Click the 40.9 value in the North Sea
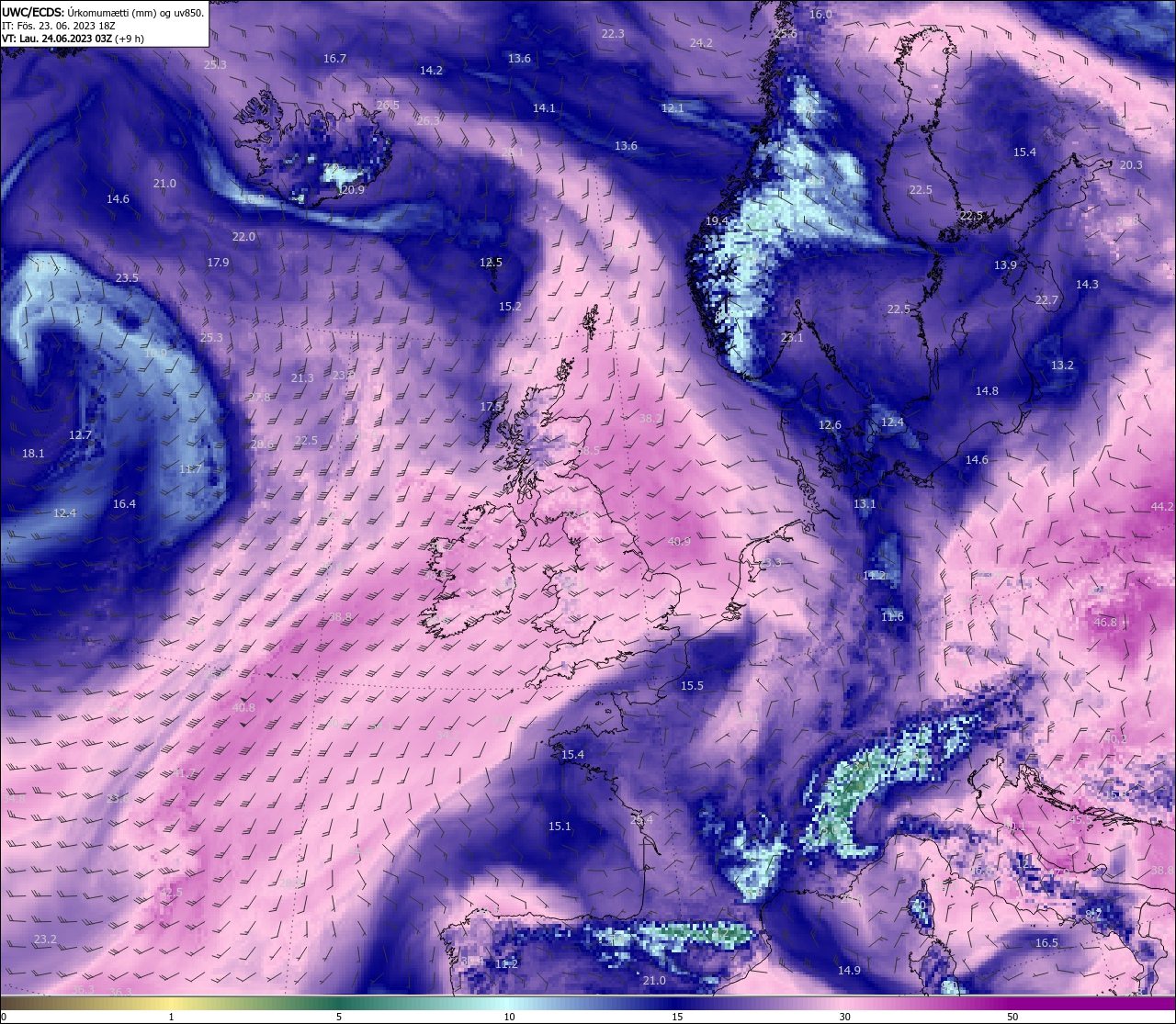Screen dimensions: 1176x1024 679,542
